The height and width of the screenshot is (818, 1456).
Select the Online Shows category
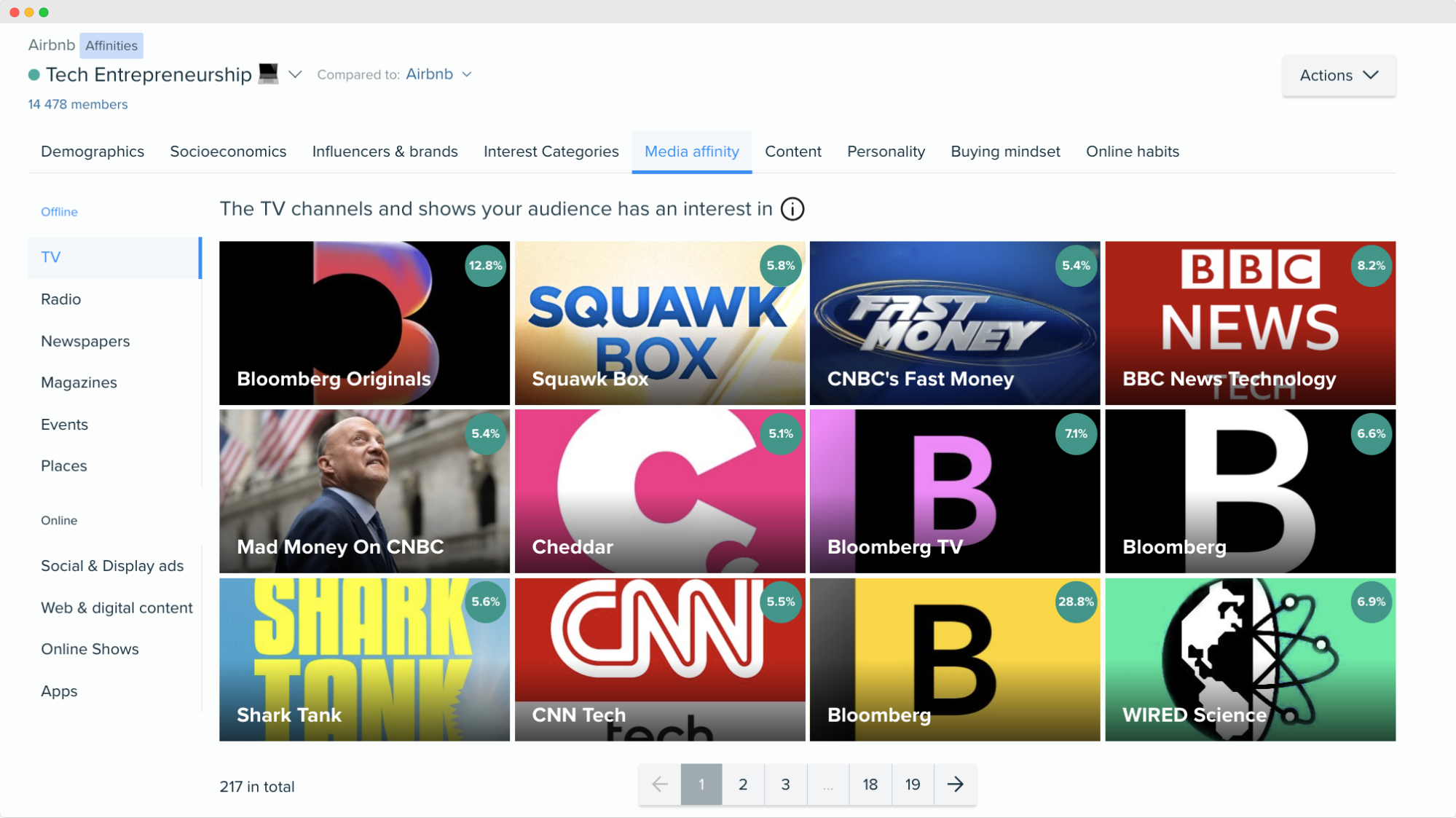[x=89, y=649]
